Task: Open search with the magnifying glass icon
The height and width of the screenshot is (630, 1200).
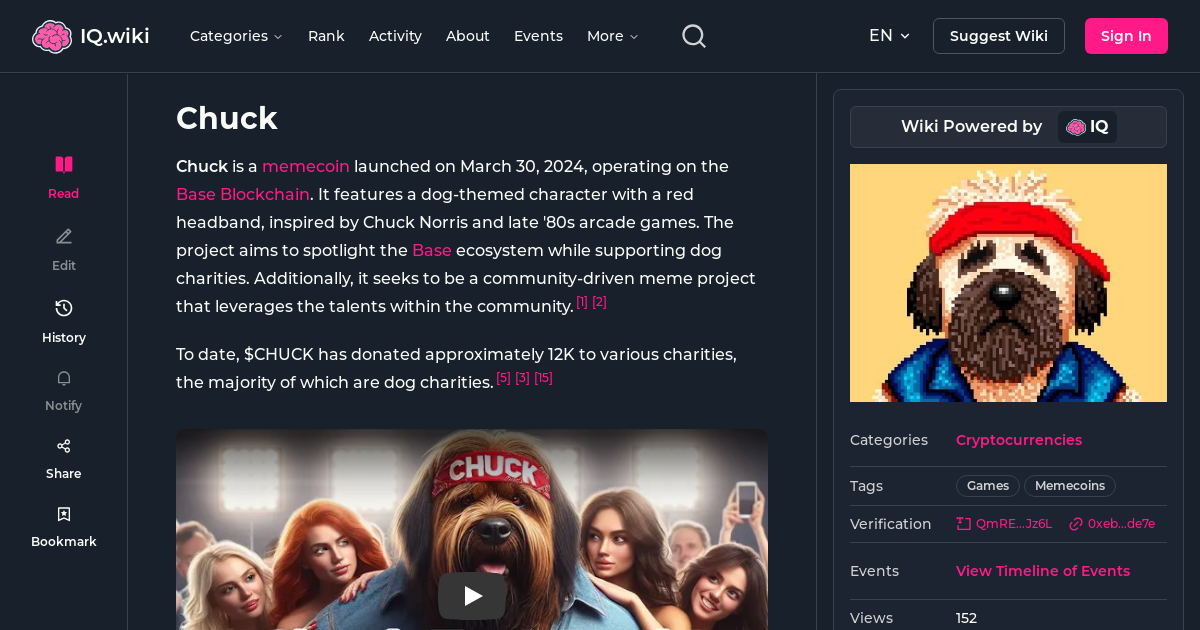Action: (x=693, y=35)
